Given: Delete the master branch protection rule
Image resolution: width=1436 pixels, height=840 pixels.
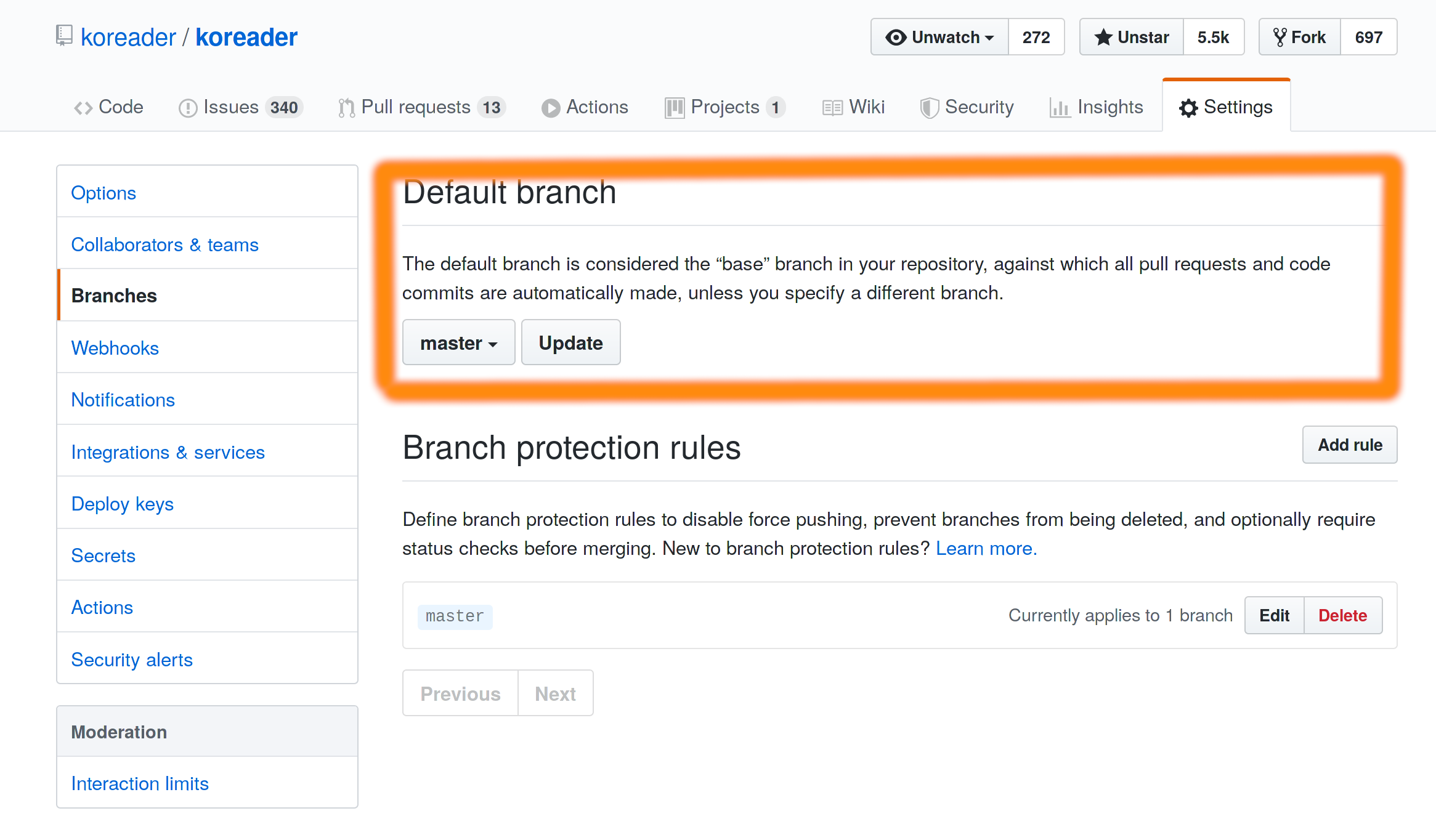Looking at the screenshot, I should [1343, 615].
